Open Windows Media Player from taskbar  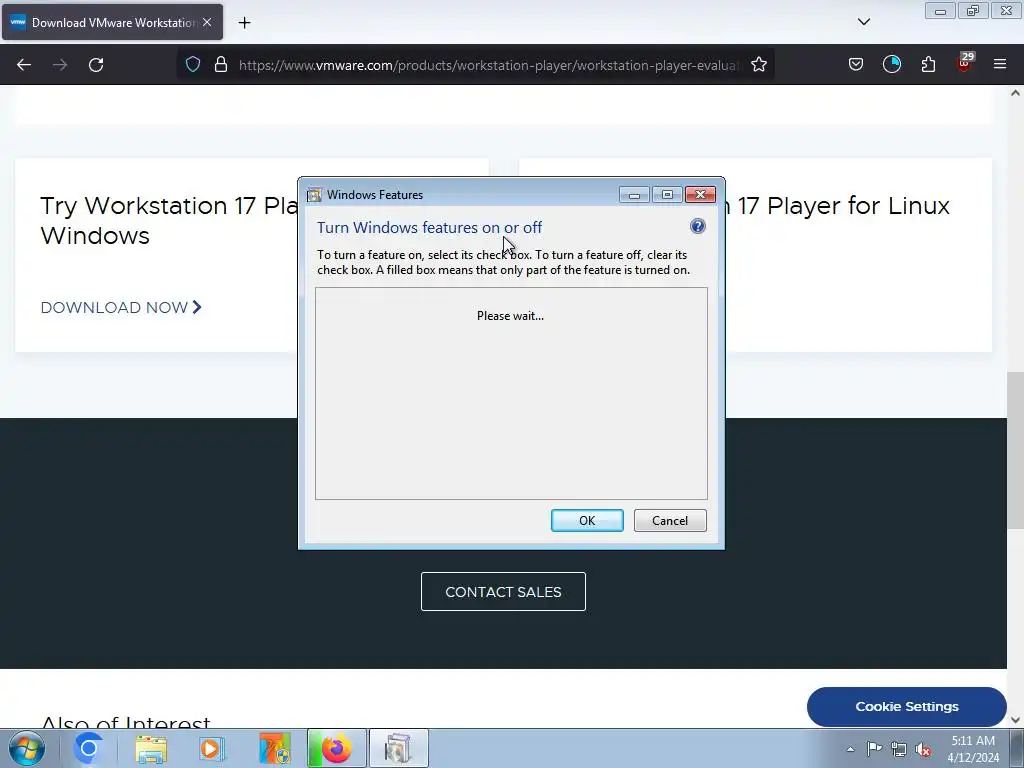212,748
